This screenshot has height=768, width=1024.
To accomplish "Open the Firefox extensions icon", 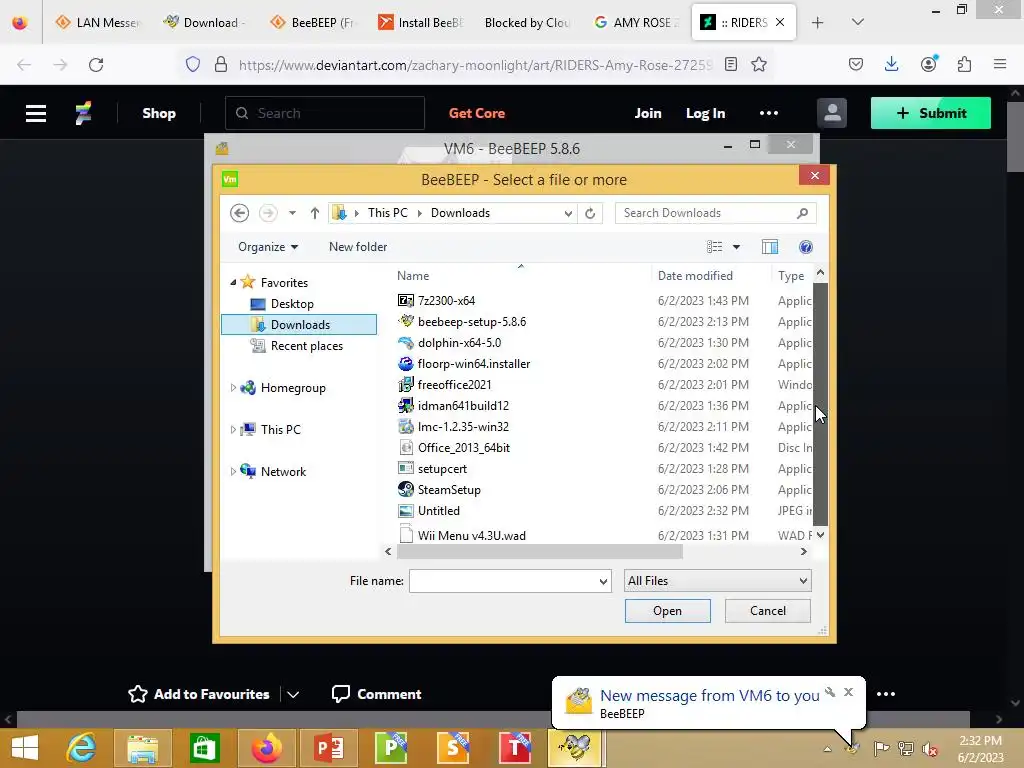I will click(964, 64).
